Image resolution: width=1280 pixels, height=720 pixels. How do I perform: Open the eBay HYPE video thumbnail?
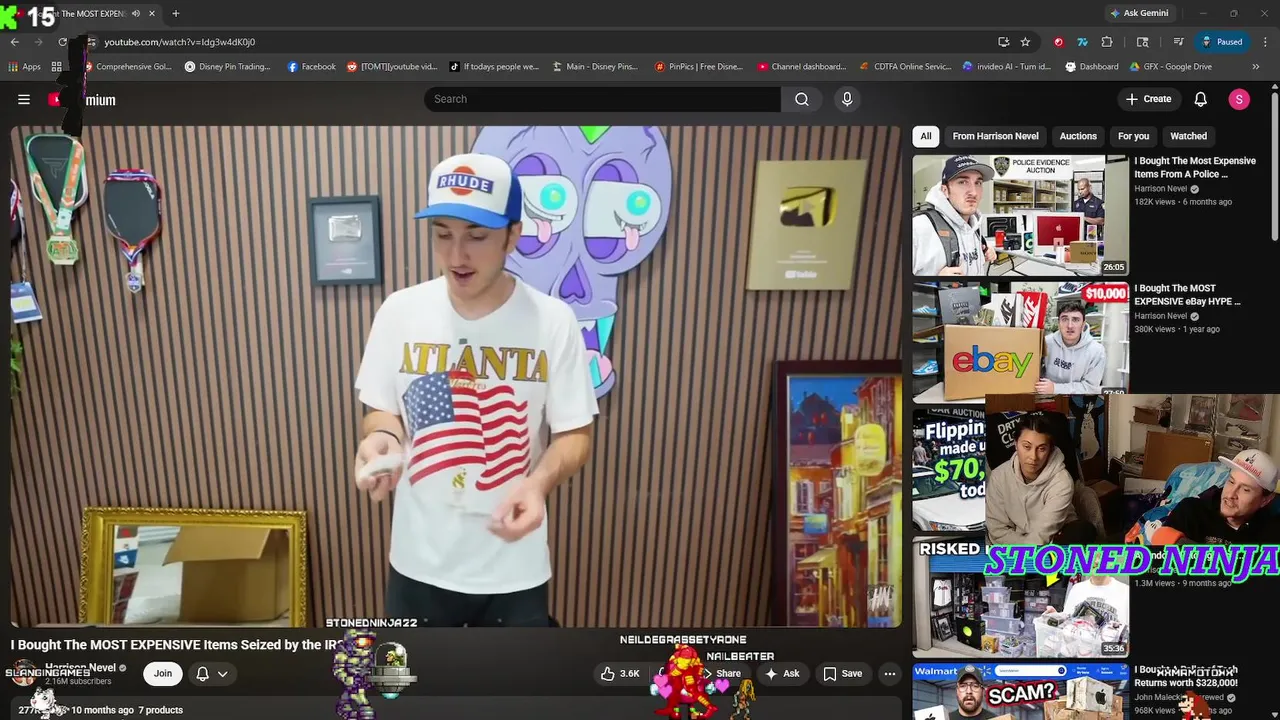[1020, 342]
